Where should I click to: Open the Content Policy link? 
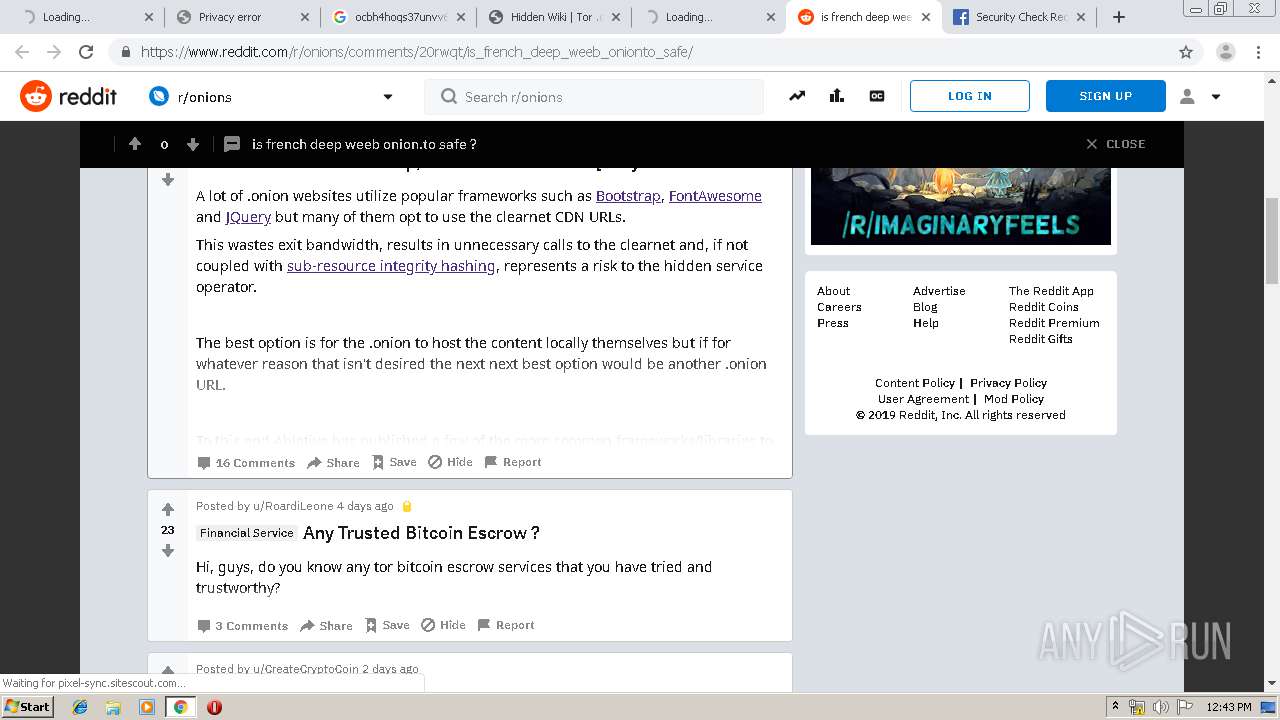click(x=915, y=383)
